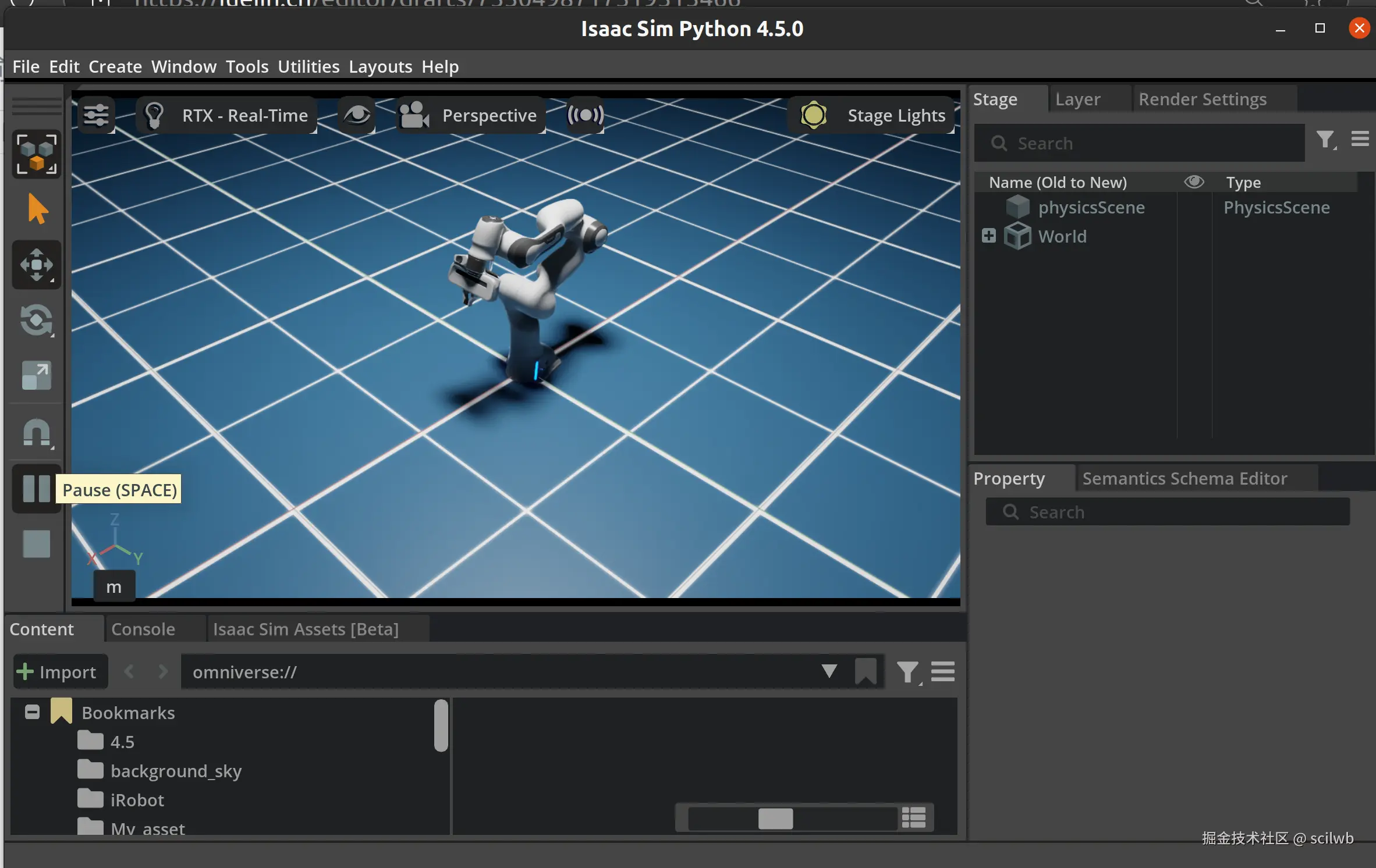Open the RTX - Real-Time renderer menu
The height and width of the screenshot is (868, 1376).
(228, 115)
